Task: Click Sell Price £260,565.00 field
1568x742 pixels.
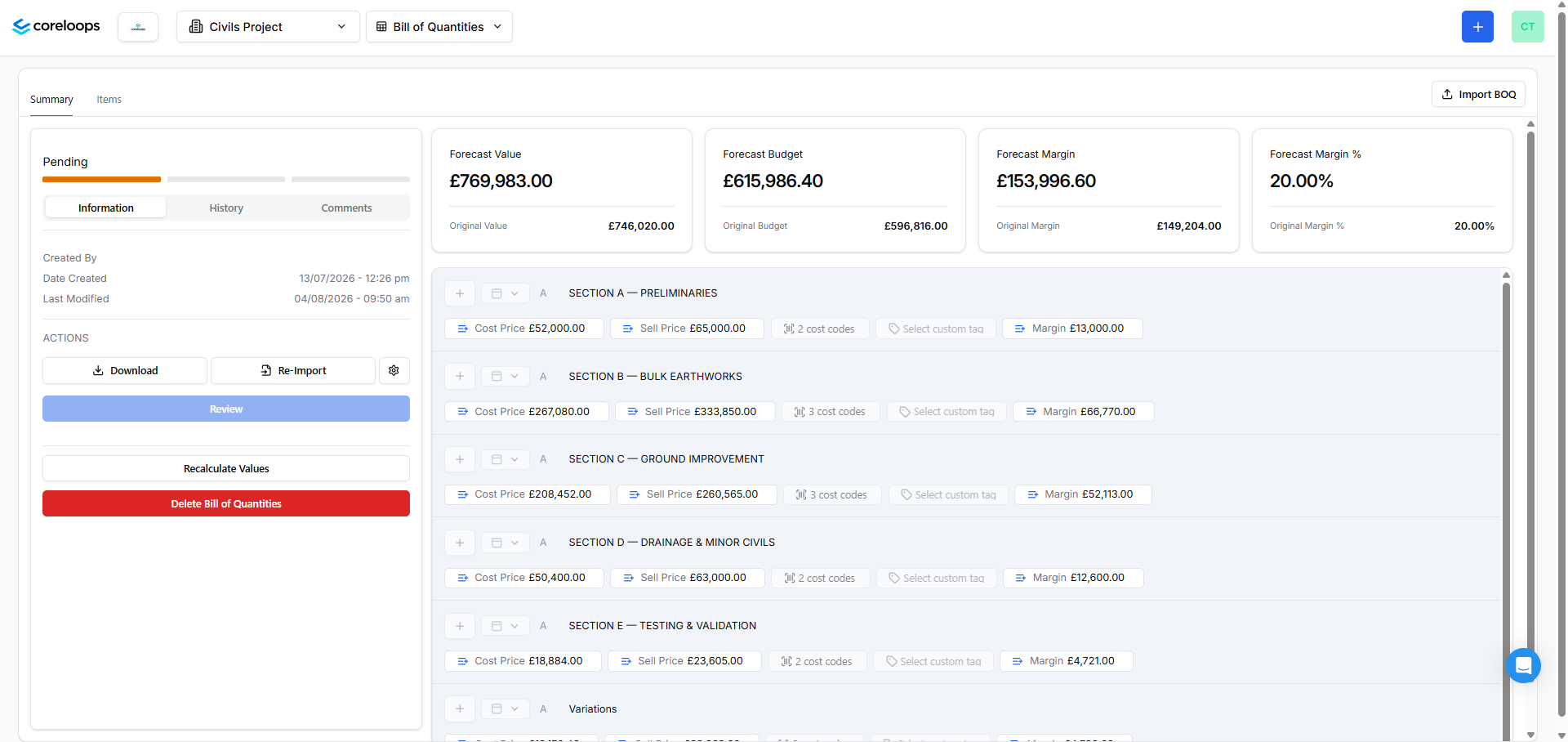Action: [697, 494]
